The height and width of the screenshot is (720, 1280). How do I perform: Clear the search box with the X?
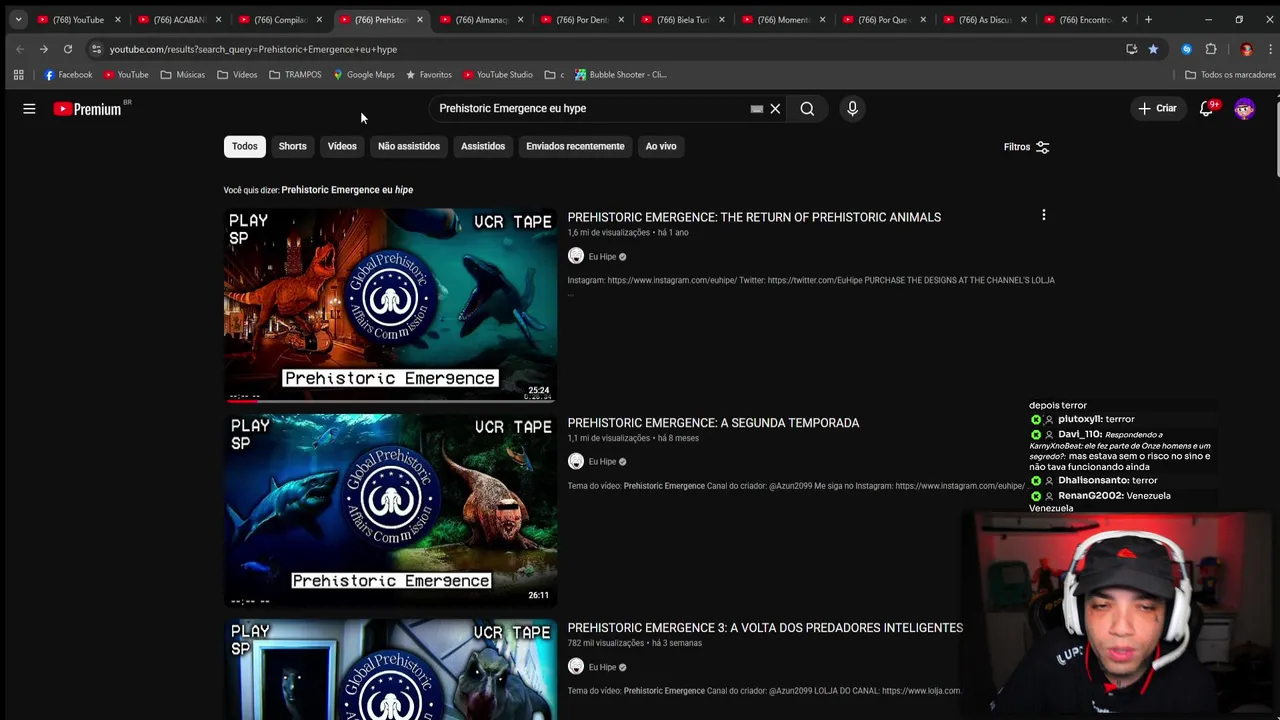775,109
